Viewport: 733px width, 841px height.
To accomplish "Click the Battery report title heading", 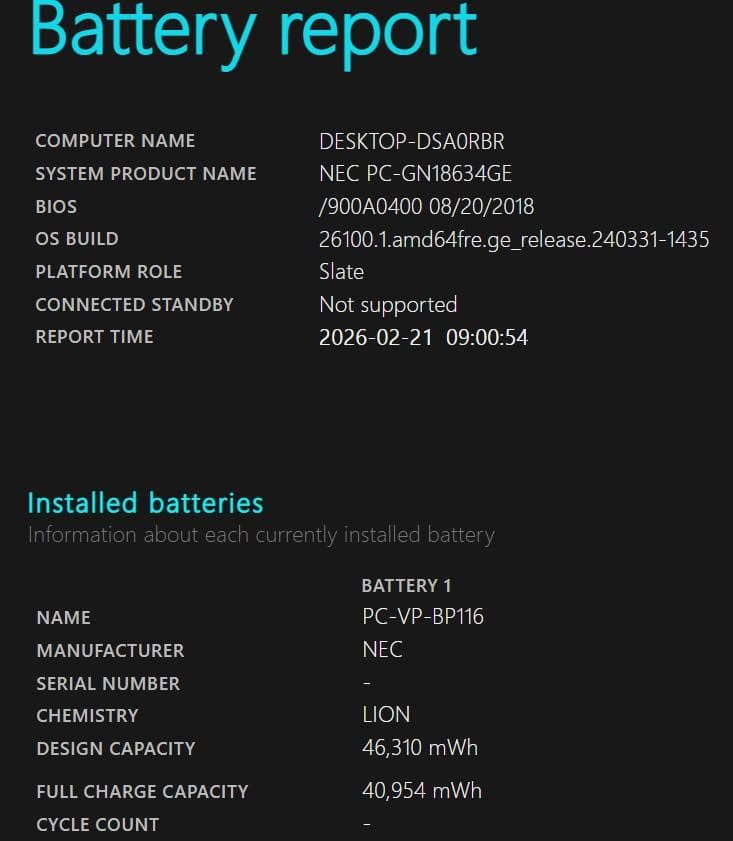I will click(254, 32).
